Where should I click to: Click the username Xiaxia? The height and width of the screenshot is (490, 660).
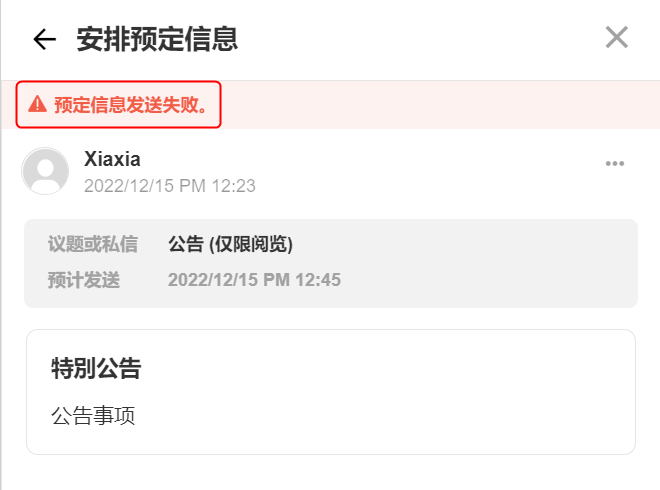pos(112,159)
